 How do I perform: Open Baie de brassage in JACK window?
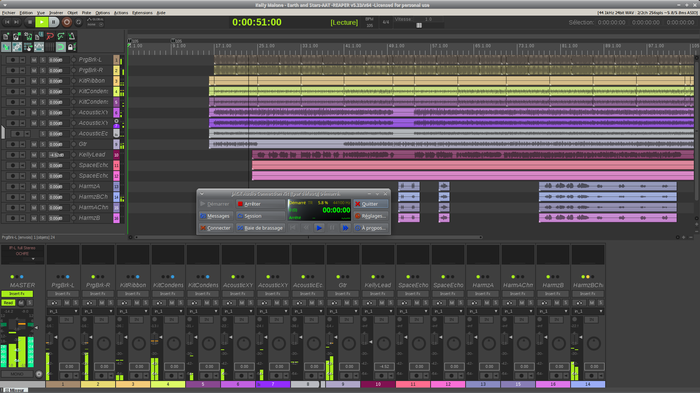click(x=260, y=228)
